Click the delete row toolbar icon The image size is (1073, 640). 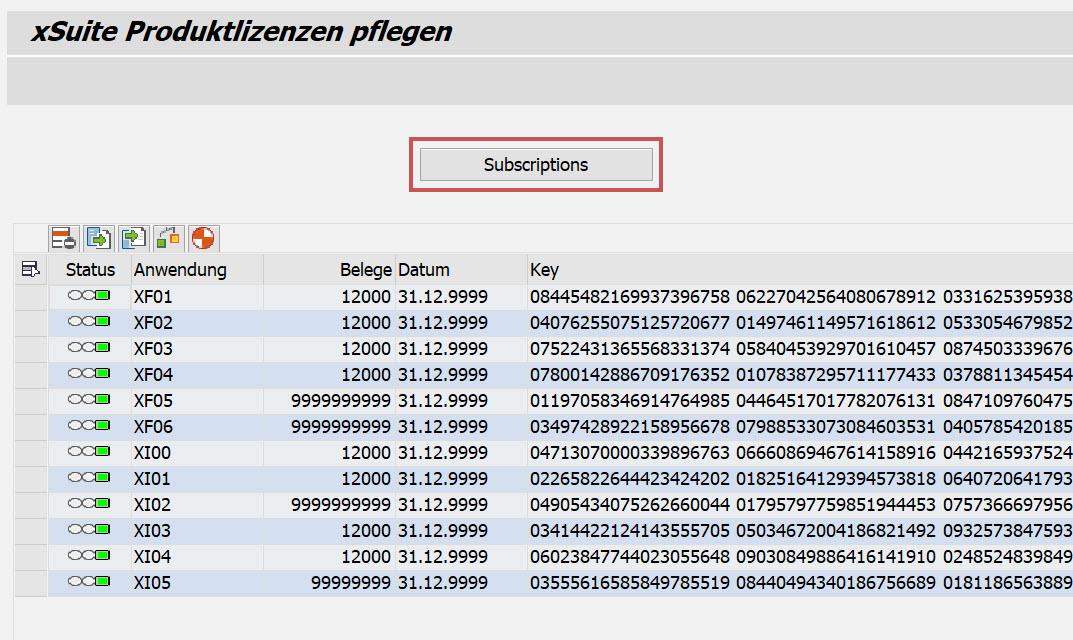pos(65,238)
